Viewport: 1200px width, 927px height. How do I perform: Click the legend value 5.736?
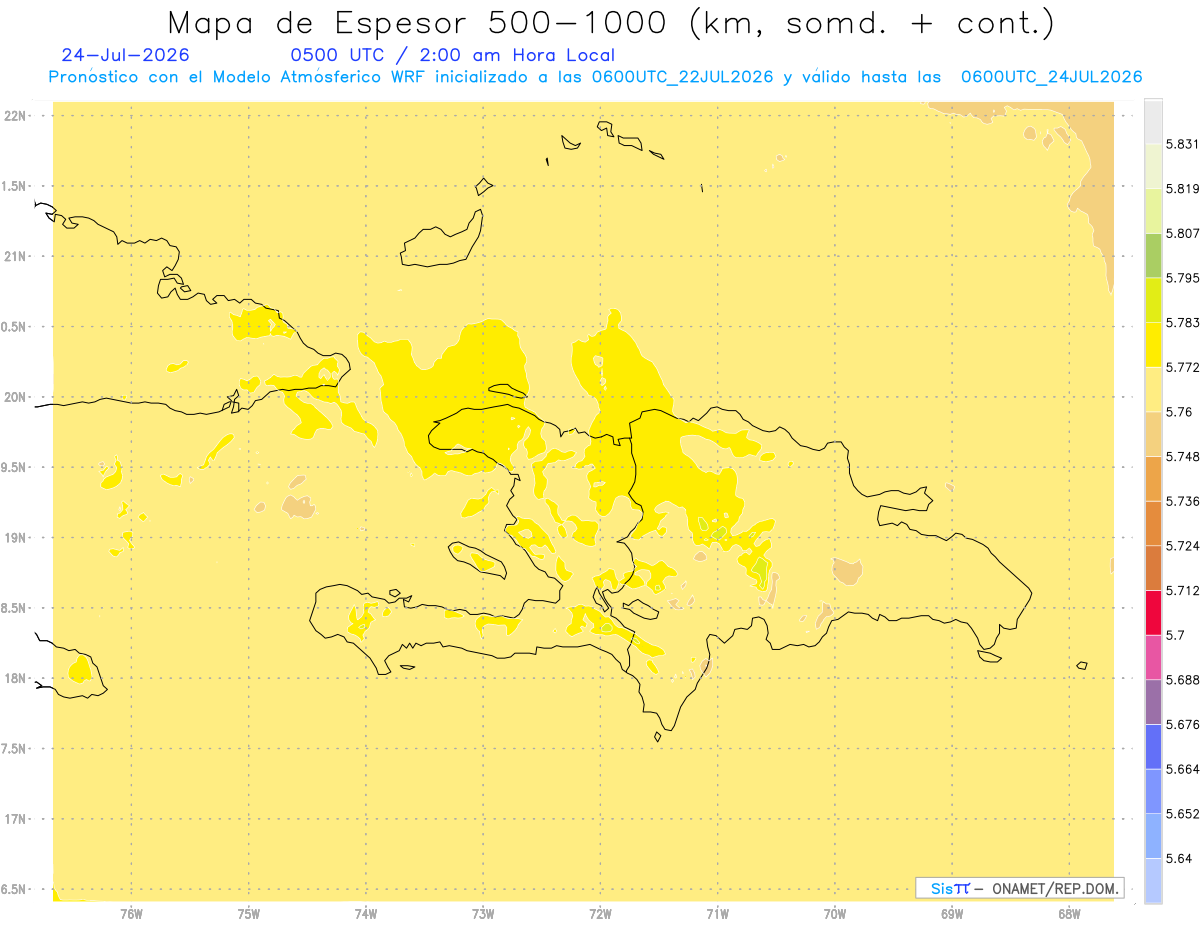click(1182, 501)
